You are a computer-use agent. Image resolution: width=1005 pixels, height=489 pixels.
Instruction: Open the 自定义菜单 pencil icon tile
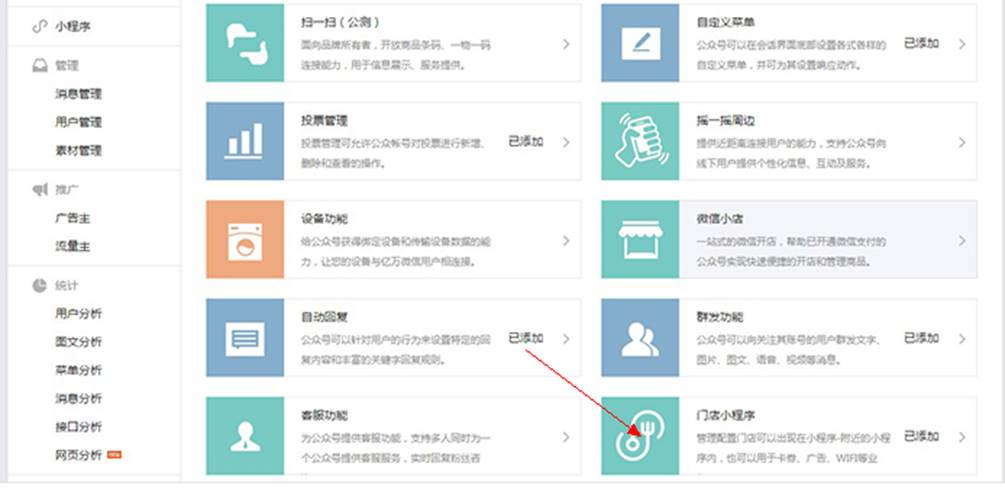639,43
